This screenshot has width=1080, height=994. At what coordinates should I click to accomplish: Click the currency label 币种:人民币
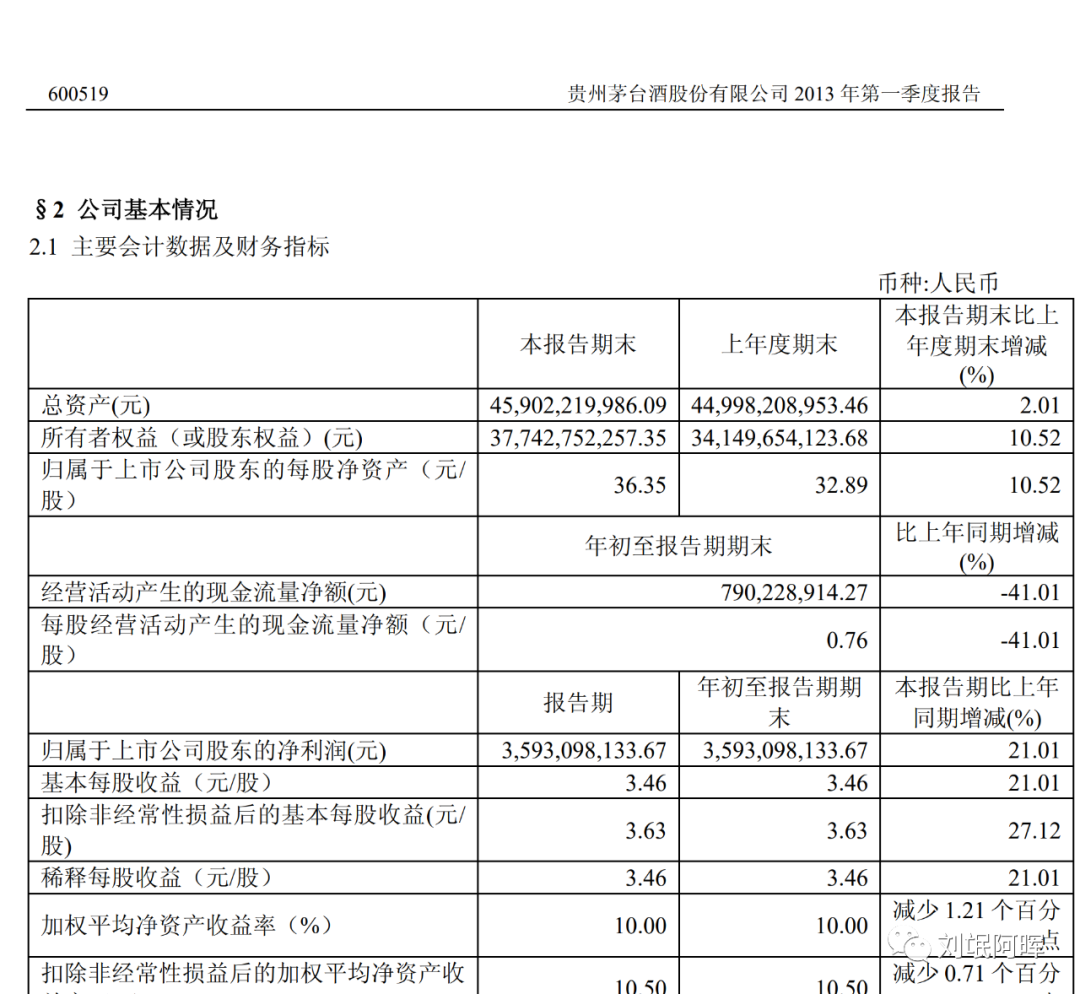[x=938, y=283]
